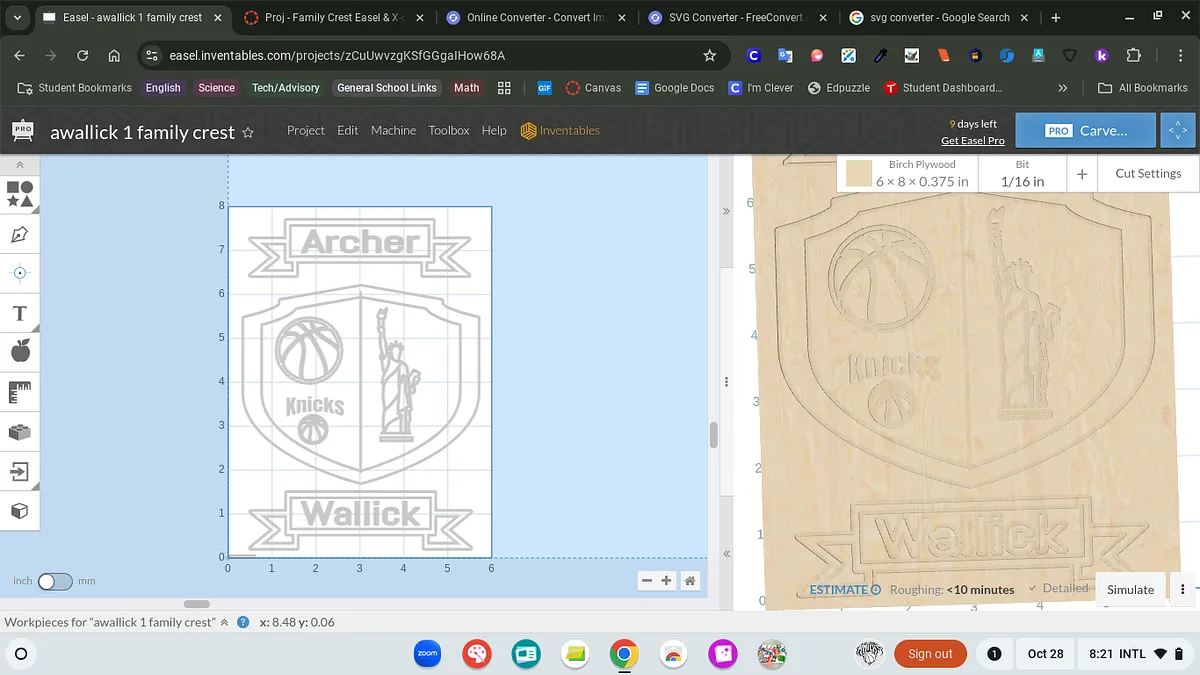Follow the Get Easel Pro link

pos(972,141)
